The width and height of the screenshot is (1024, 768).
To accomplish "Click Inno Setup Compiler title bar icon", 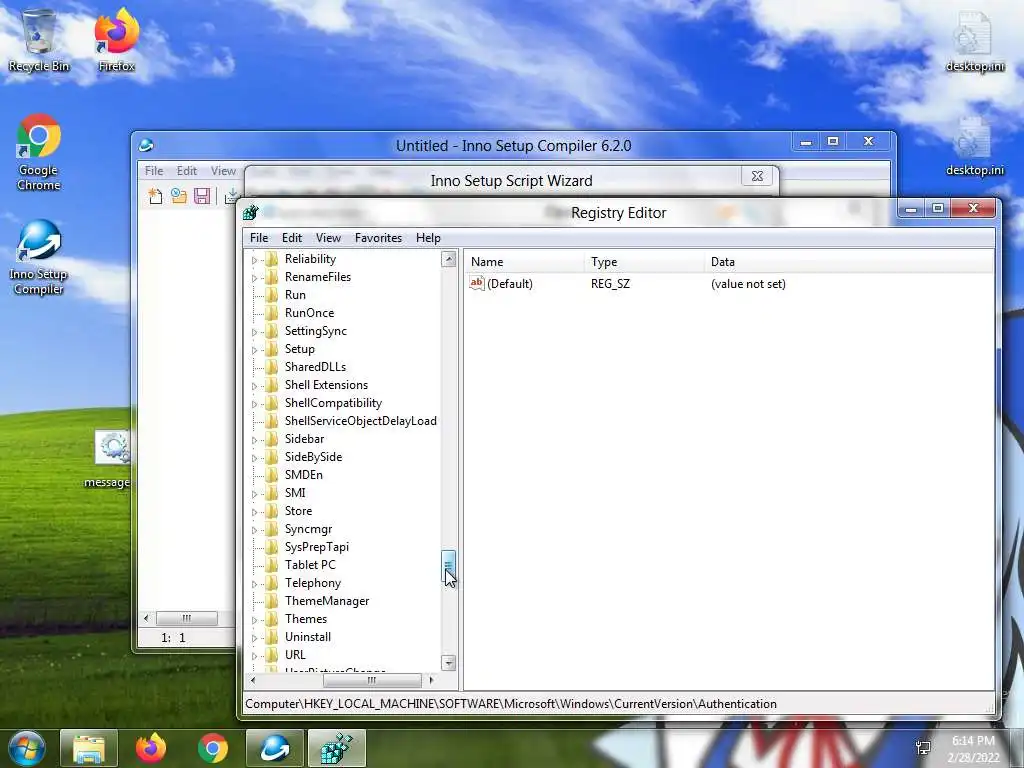I will pyautogui.click(x=146, y=145).
